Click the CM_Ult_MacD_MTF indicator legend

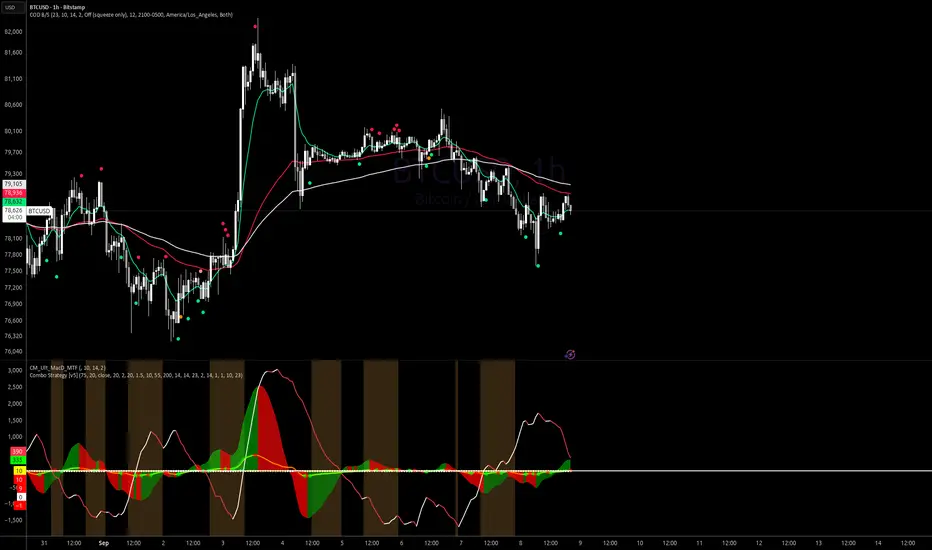(x=67, y=368)
